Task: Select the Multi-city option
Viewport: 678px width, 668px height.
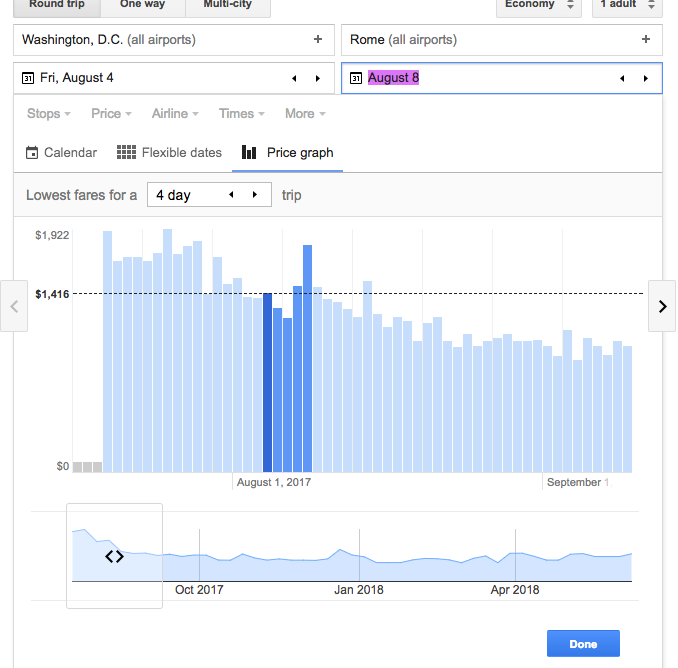Action: (x=227, y=5)
